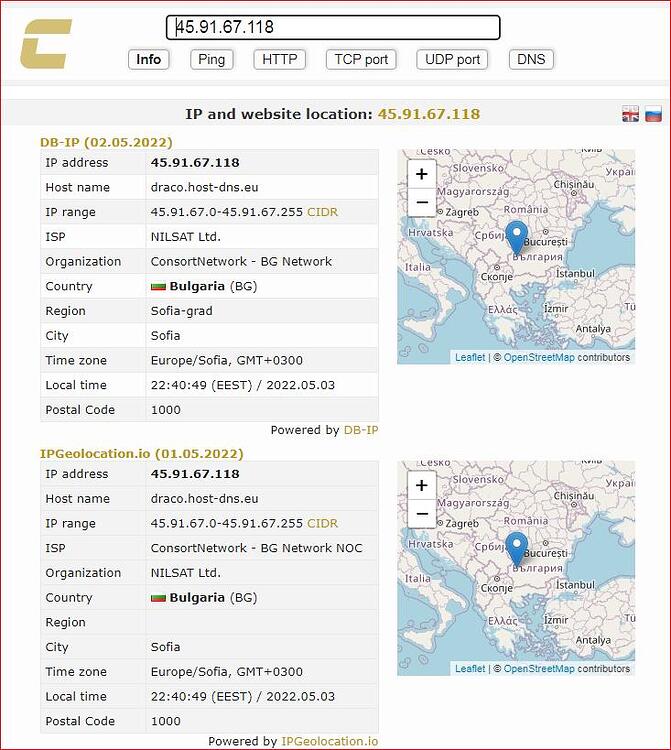Switch language with the Russian flag icon
Viewport: 671px width, 750px height.
point(653,114)
